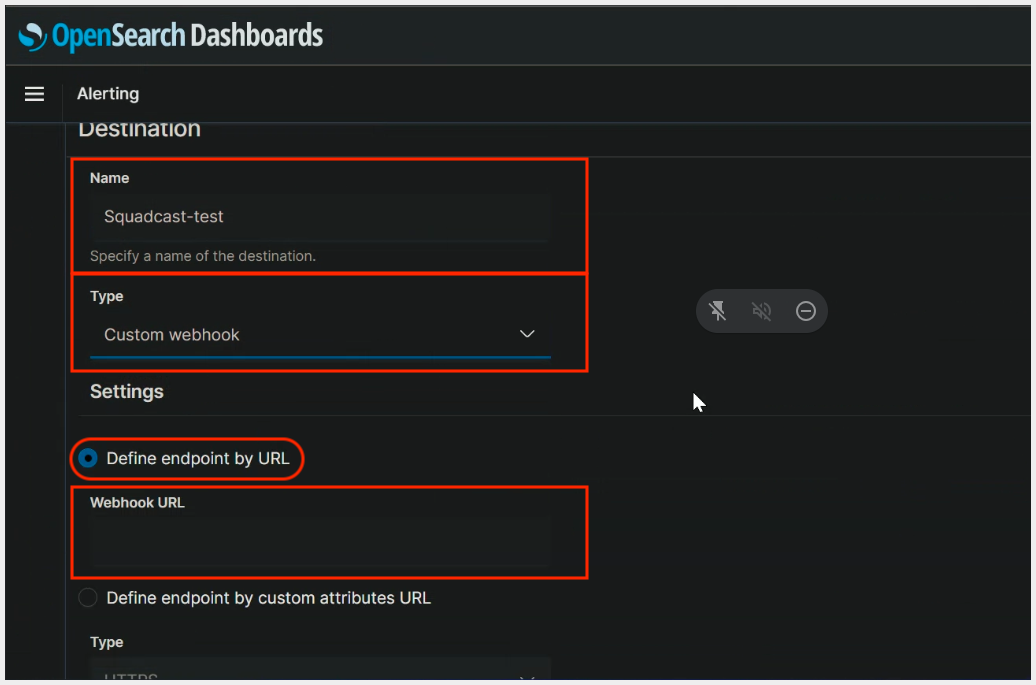
Task: Enable Define endpoint by custom attributes URL
Action: coord(87,597)
